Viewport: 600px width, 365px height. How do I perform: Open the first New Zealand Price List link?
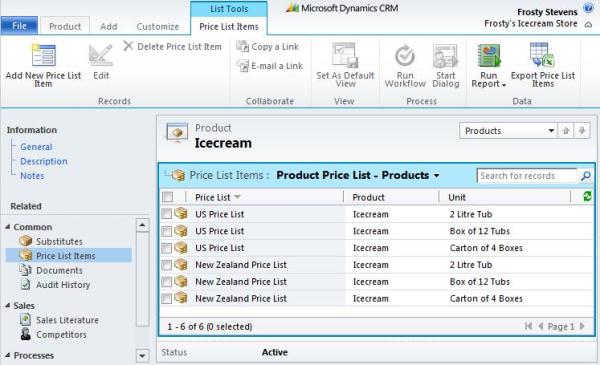[241, 265]
